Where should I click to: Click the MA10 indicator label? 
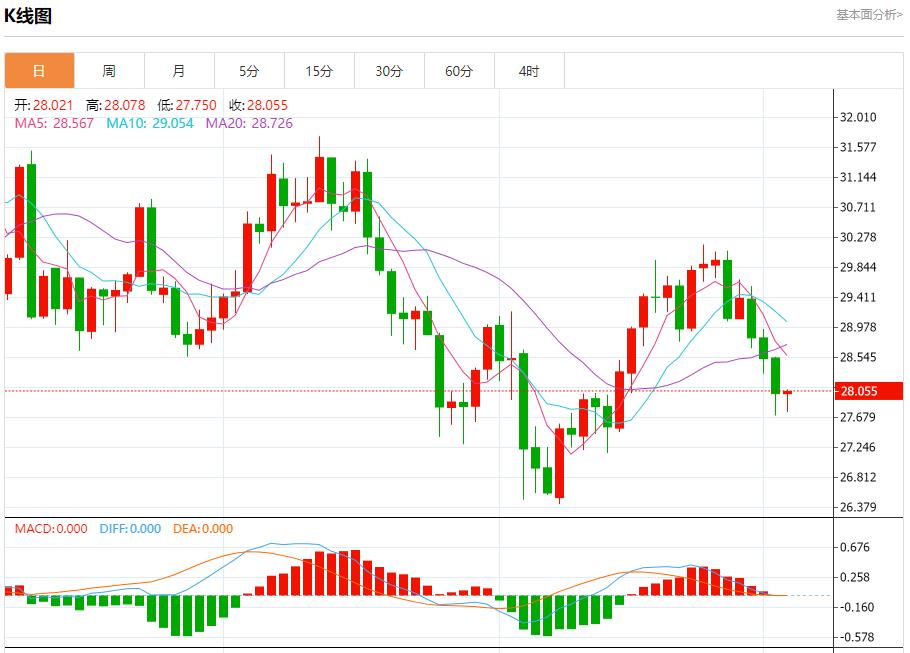point(150,123)
